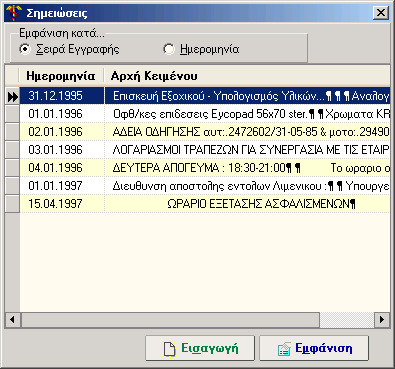Click the caduceus icon in title bar

click(x=13, y=13)
